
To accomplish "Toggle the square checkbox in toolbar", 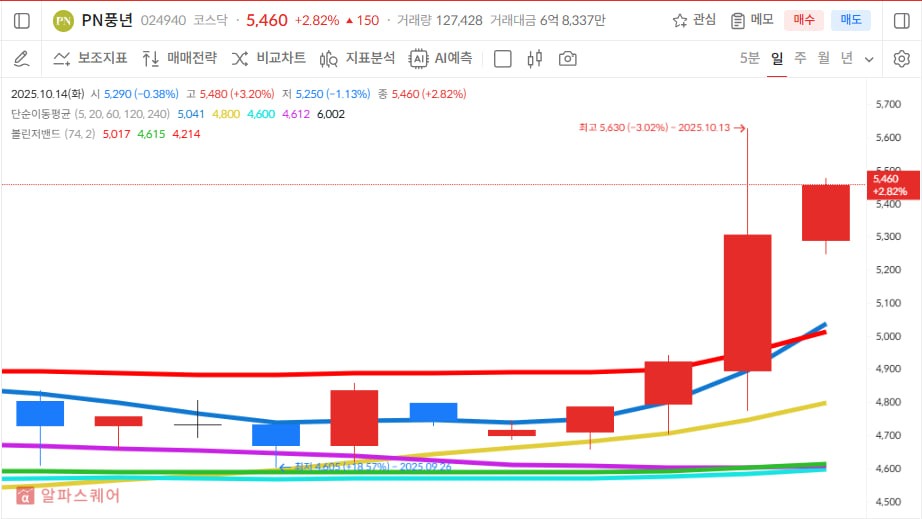I will click(503, 58).
